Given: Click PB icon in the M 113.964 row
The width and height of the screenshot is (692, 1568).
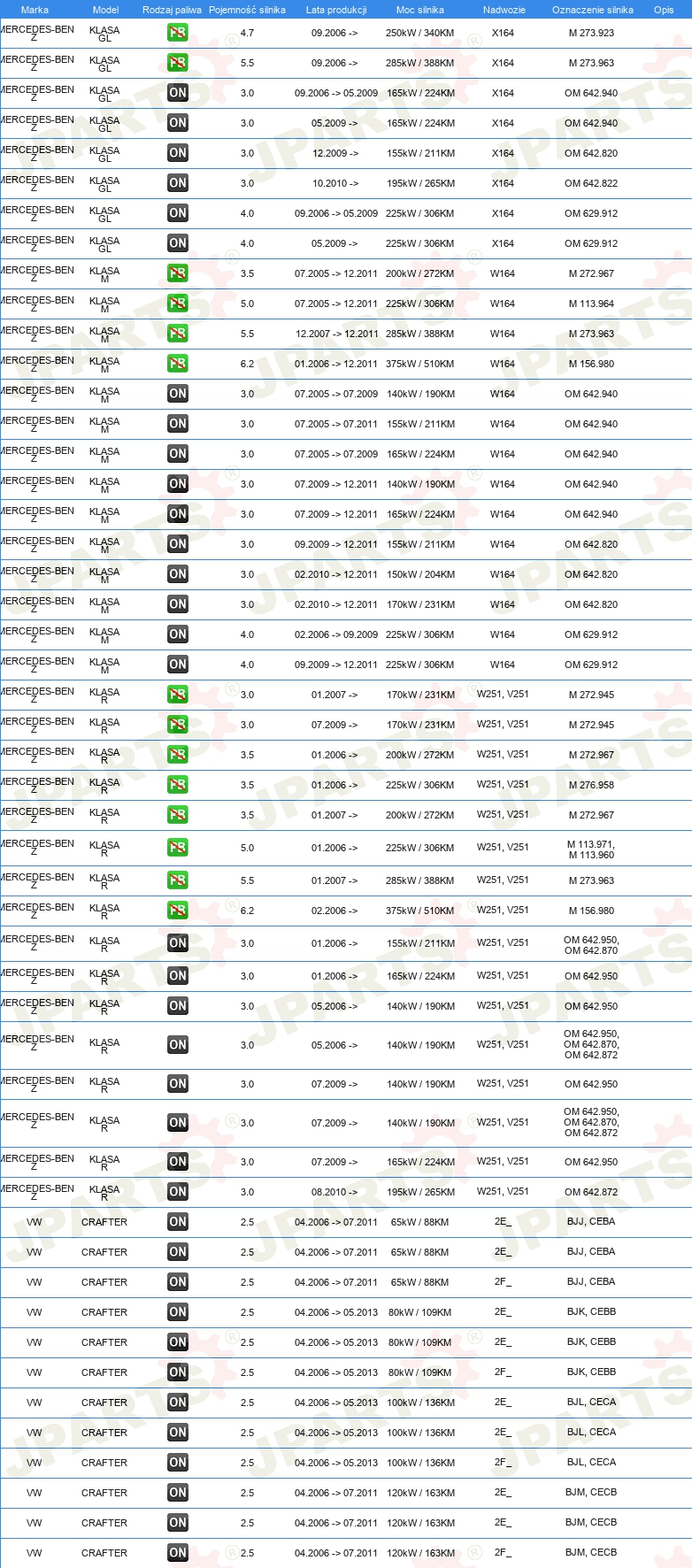Looking at the screenshot, I should (178, 304).
